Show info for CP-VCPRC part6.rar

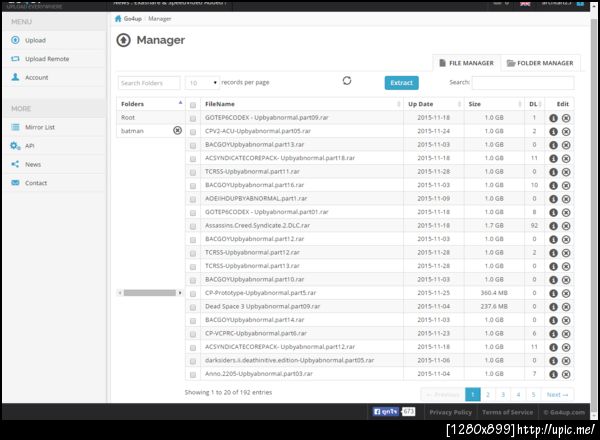pyautogui.click(x=553, y=334)
